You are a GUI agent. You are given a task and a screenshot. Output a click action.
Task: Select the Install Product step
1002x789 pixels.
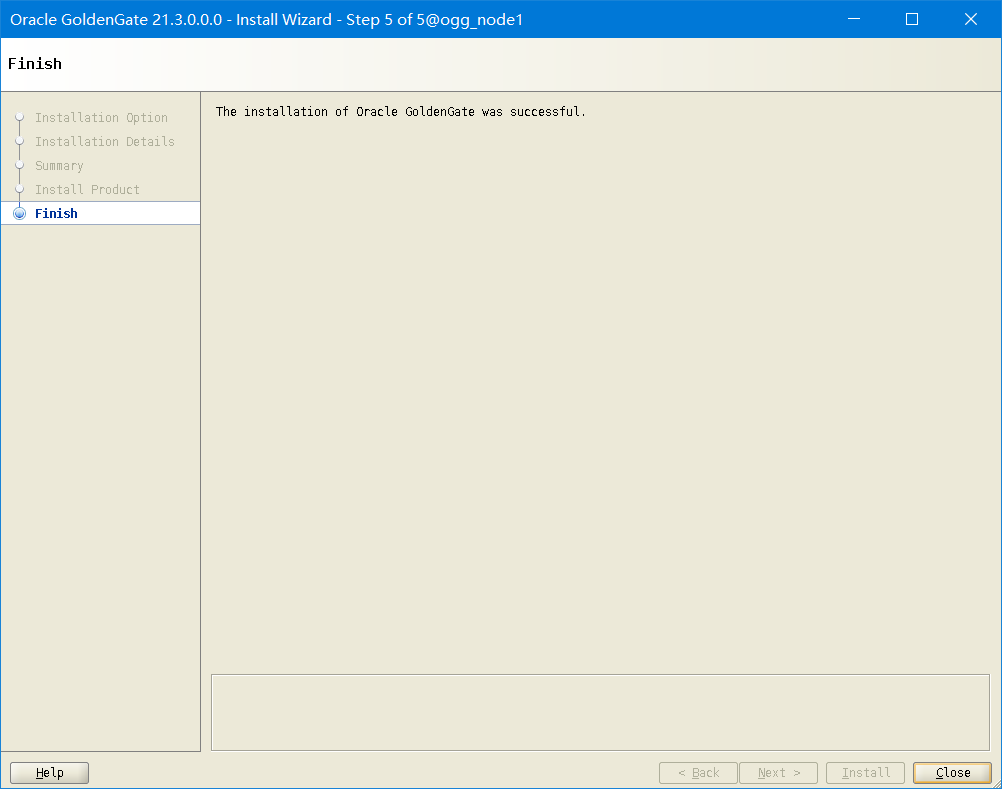click(87, 190)
